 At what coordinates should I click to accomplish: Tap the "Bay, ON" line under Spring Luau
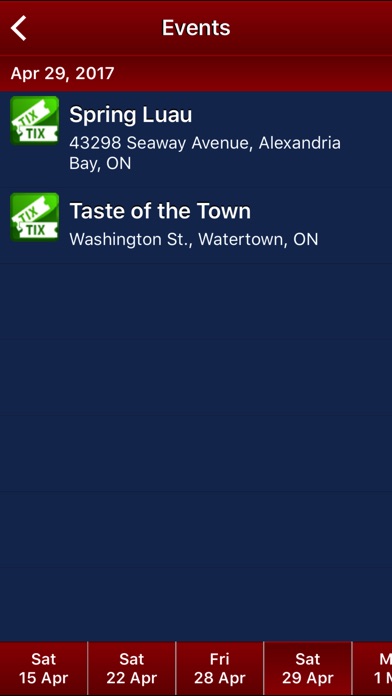pyautogui.click(x=100, y=164)
